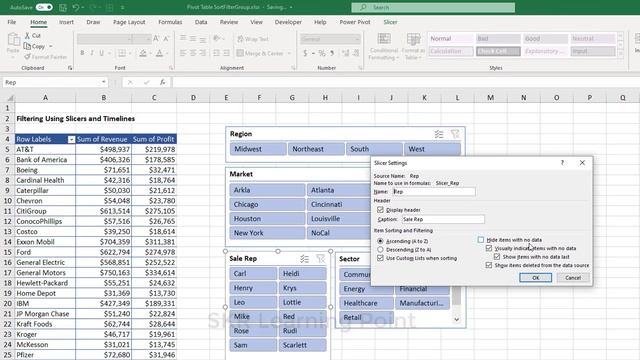Click the Borders icon in Font group
Image resolution: width=640 pixels, height=360 pixels.
pyautogui.click(x=122, y=53)
